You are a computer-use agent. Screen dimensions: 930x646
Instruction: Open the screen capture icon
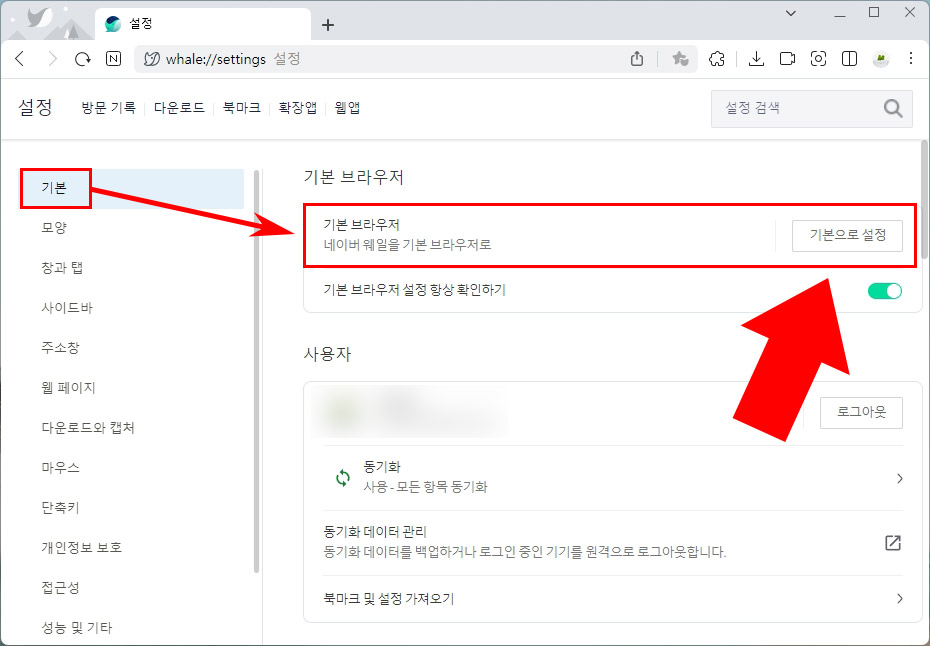pyautogui.click(x=818, y=59)
